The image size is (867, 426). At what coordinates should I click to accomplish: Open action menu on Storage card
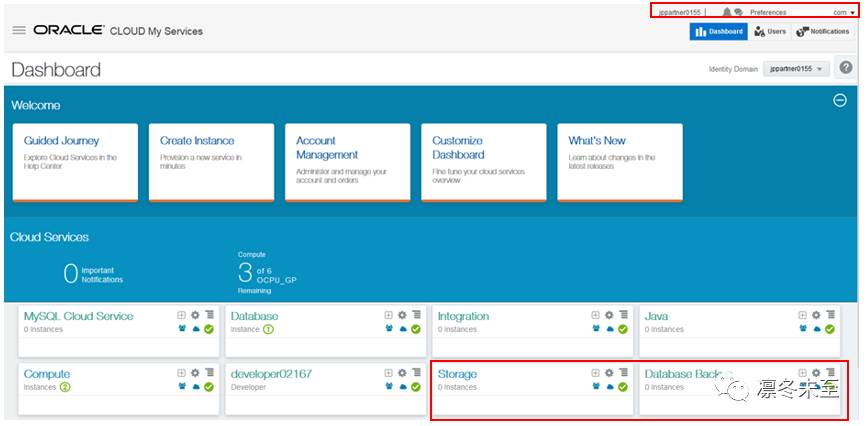pos(623,373)
